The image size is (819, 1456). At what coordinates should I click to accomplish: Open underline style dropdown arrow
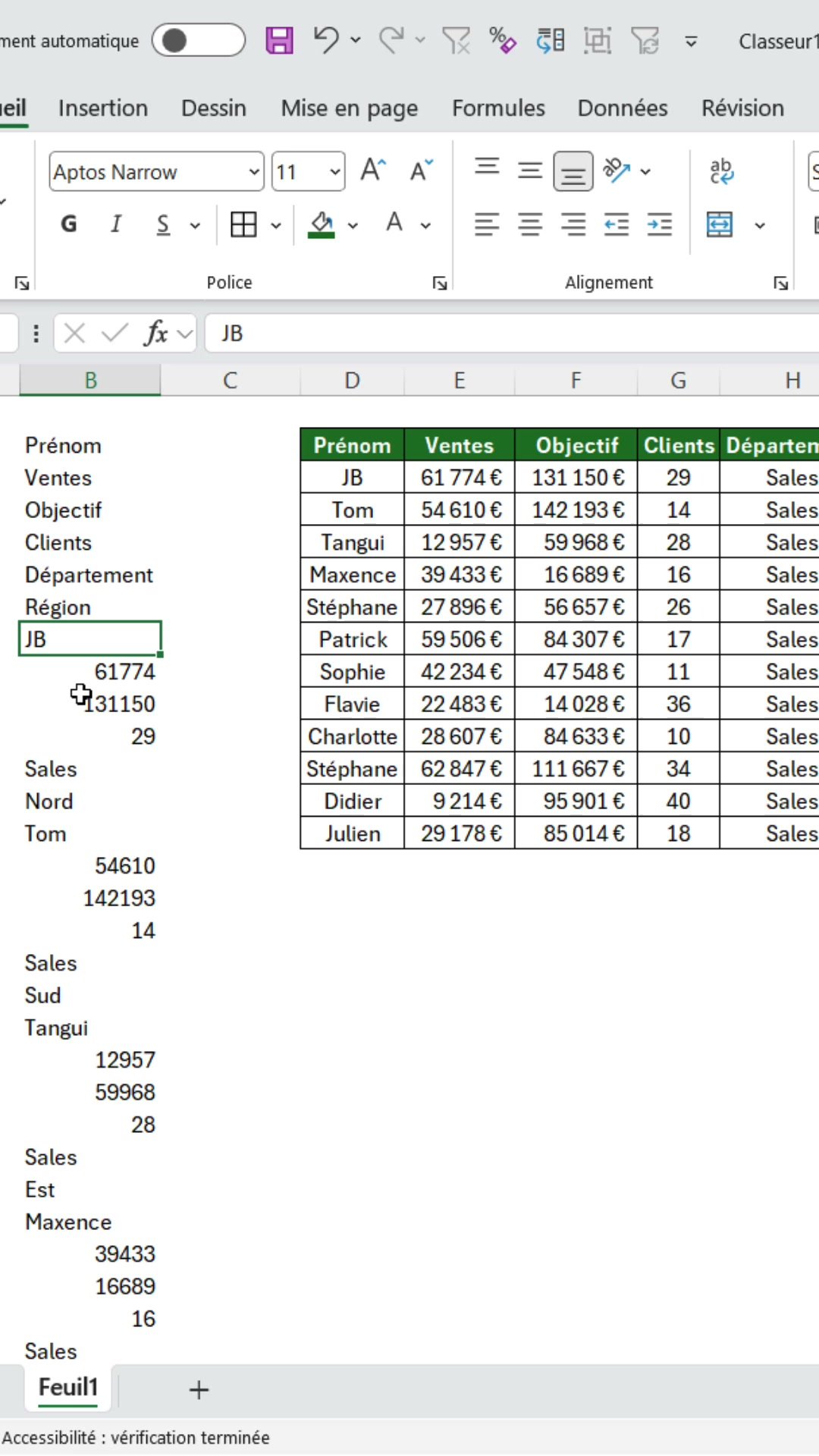click(195, 225)
